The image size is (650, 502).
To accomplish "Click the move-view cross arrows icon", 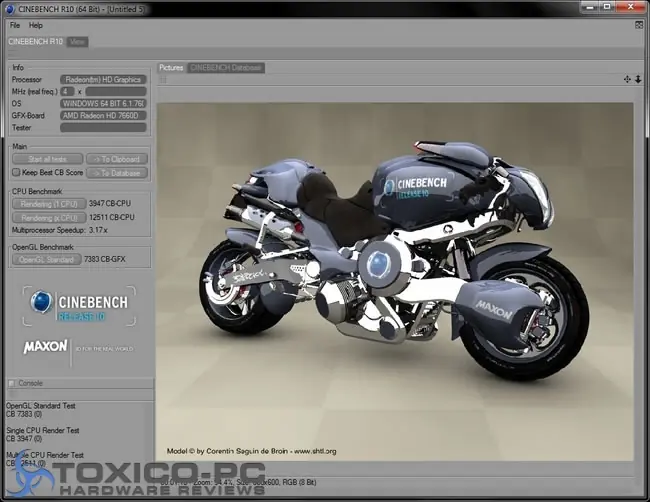I will tap(627, 79).
